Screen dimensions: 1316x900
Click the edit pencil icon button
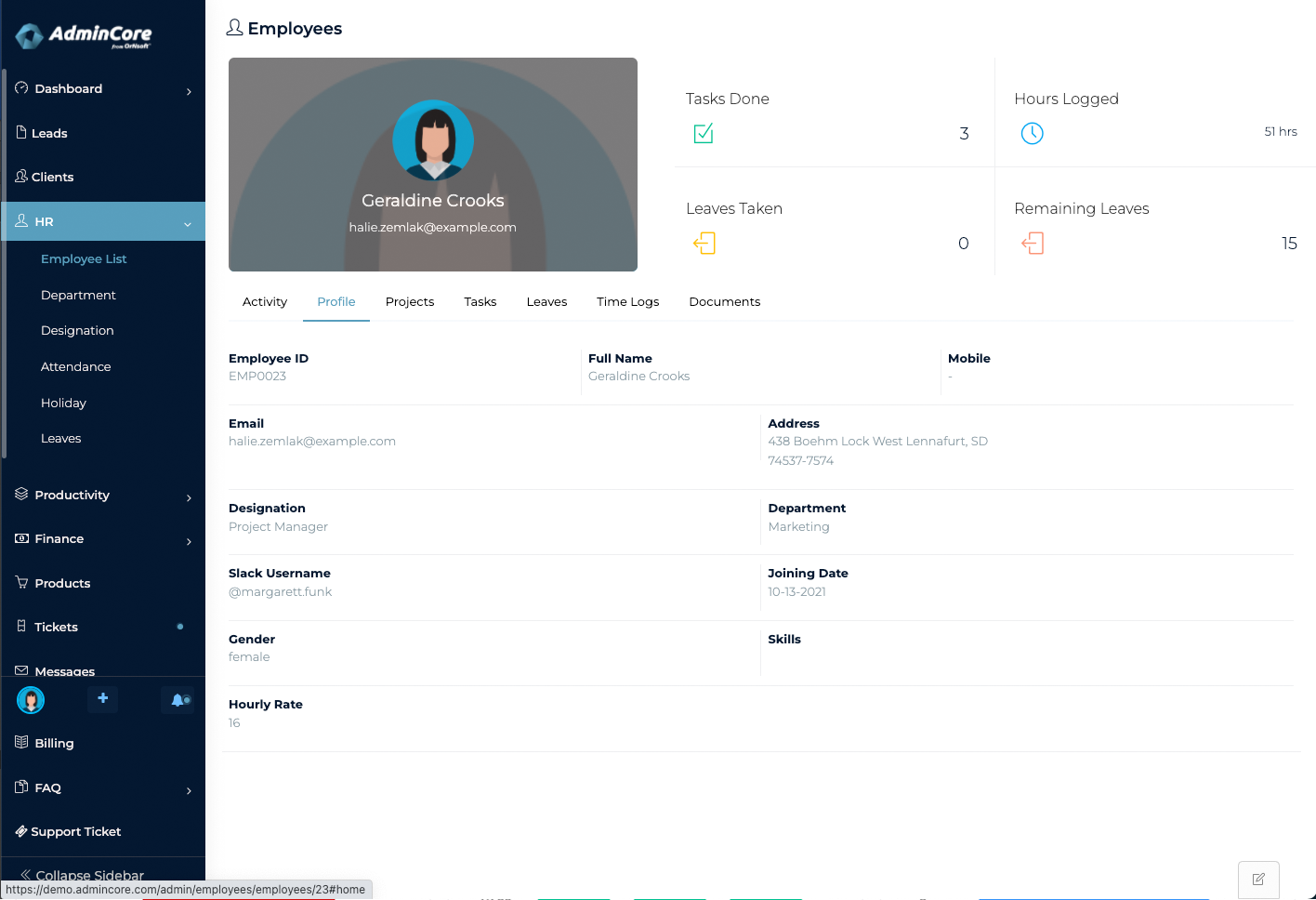click(x=1258, y=880)
